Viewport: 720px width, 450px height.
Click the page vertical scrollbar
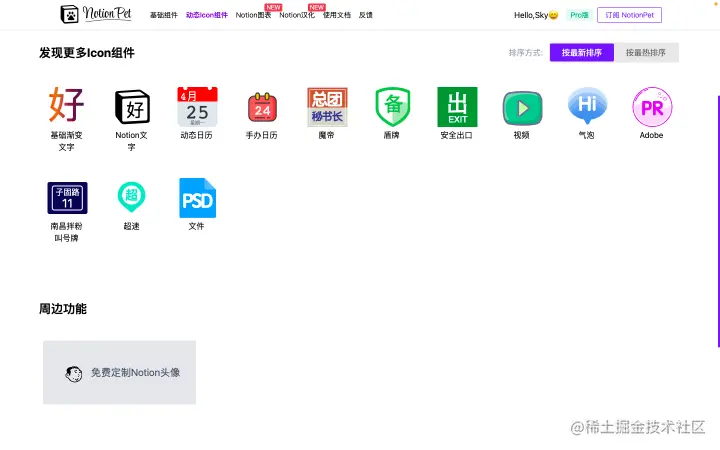click(718, 221)
